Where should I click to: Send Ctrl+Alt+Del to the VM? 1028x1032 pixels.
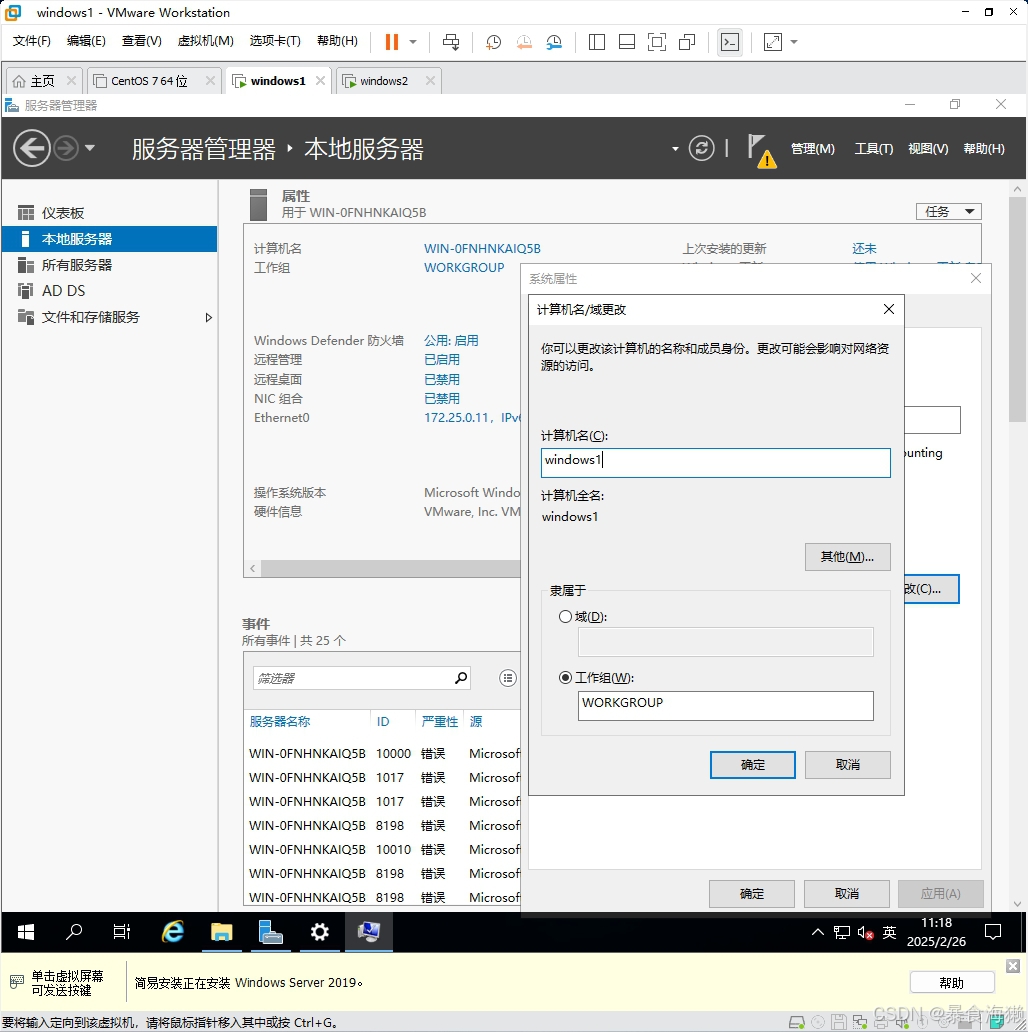click(x=451, y=41)
